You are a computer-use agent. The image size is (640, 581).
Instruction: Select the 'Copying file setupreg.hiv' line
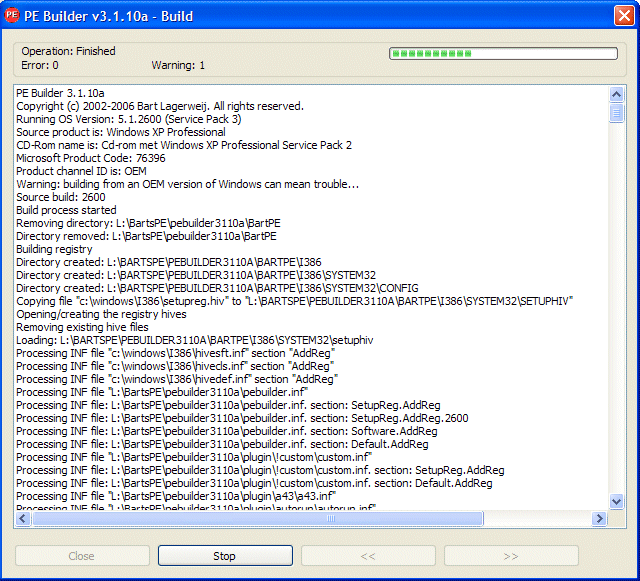(x=295, y=301)
